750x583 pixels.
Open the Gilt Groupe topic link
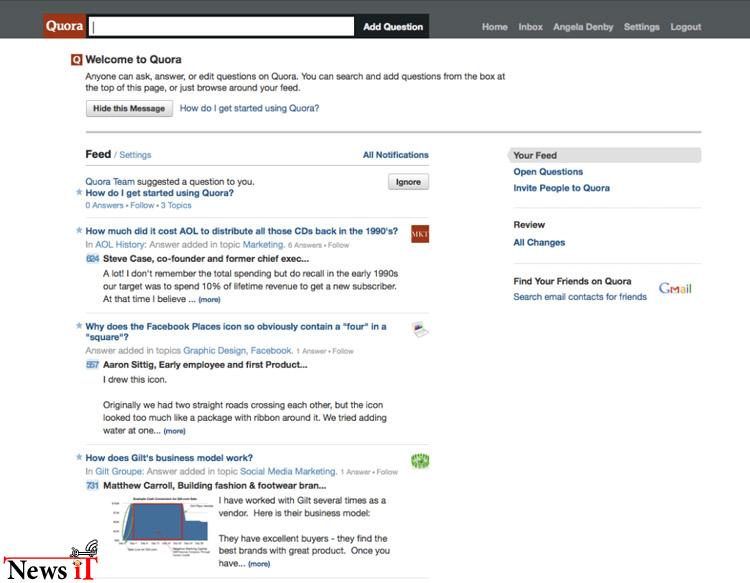tap(119, 471)
